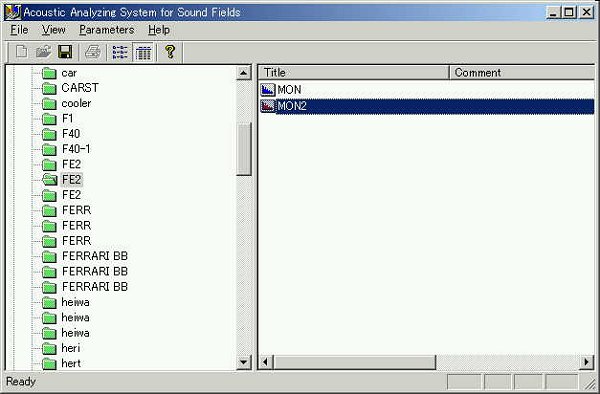600x394 pixels.
Task: Click the tree scrollbar up arrow
Action: [x=244, y=73]
